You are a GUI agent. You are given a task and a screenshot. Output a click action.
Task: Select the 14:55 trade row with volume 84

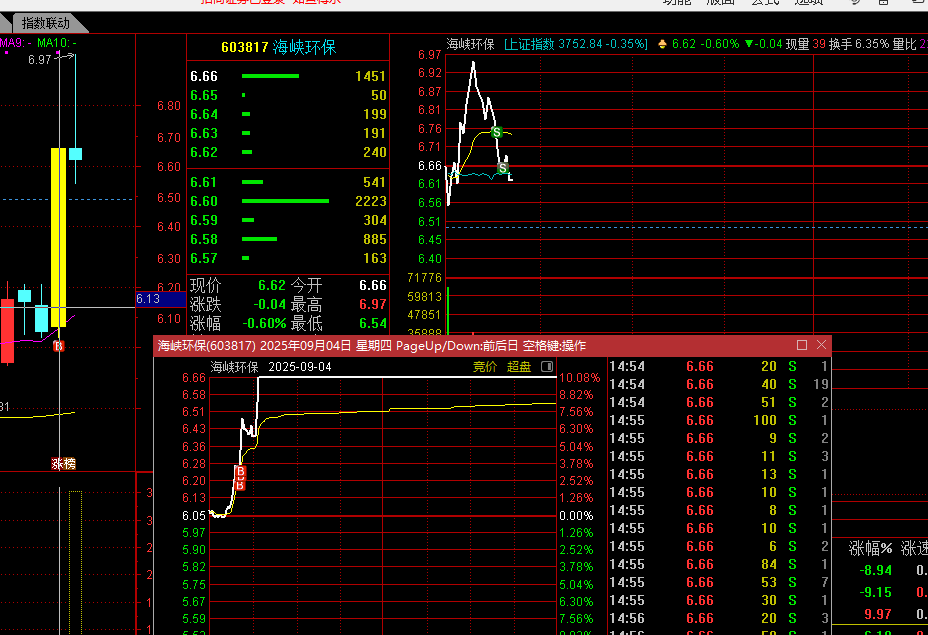coord(718,564)
